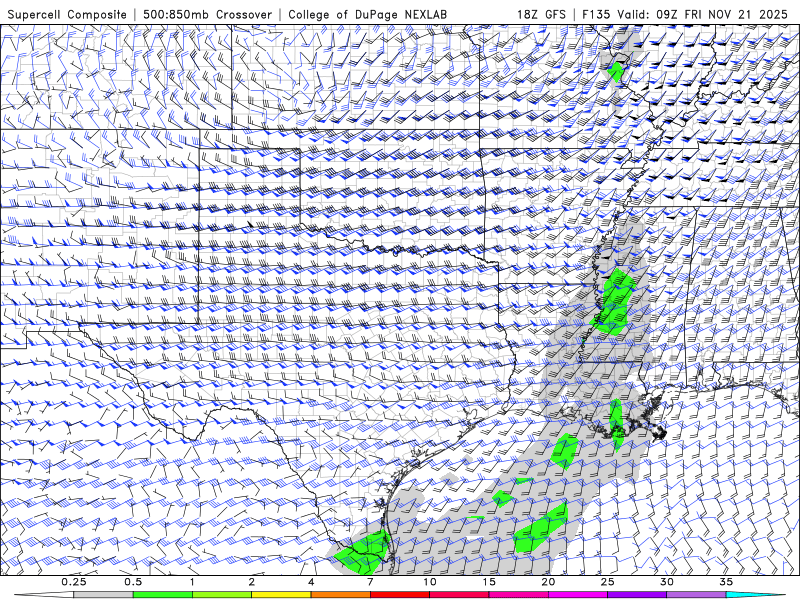Click the legend value 35
Viewport: 800px width, 600px height.
[x=726, y=582]
